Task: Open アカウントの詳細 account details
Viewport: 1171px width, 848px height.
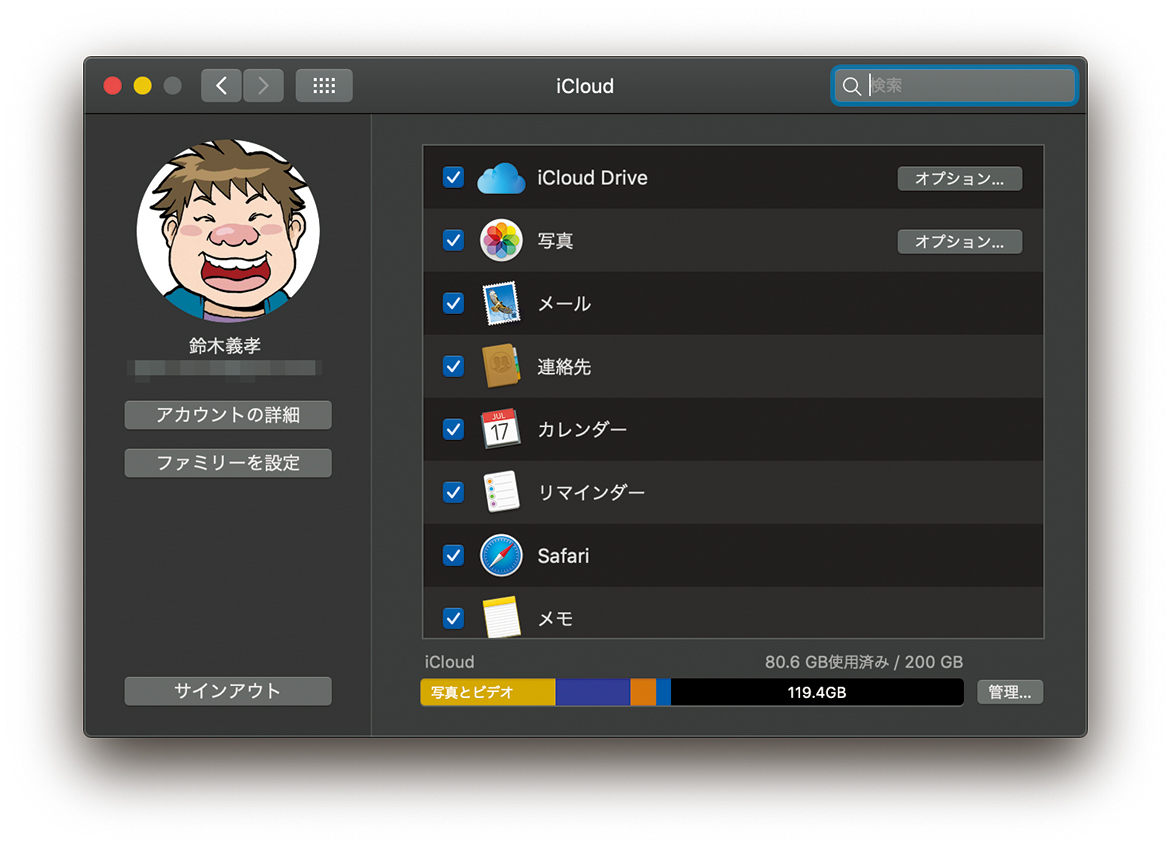Action: pos(228,415)
